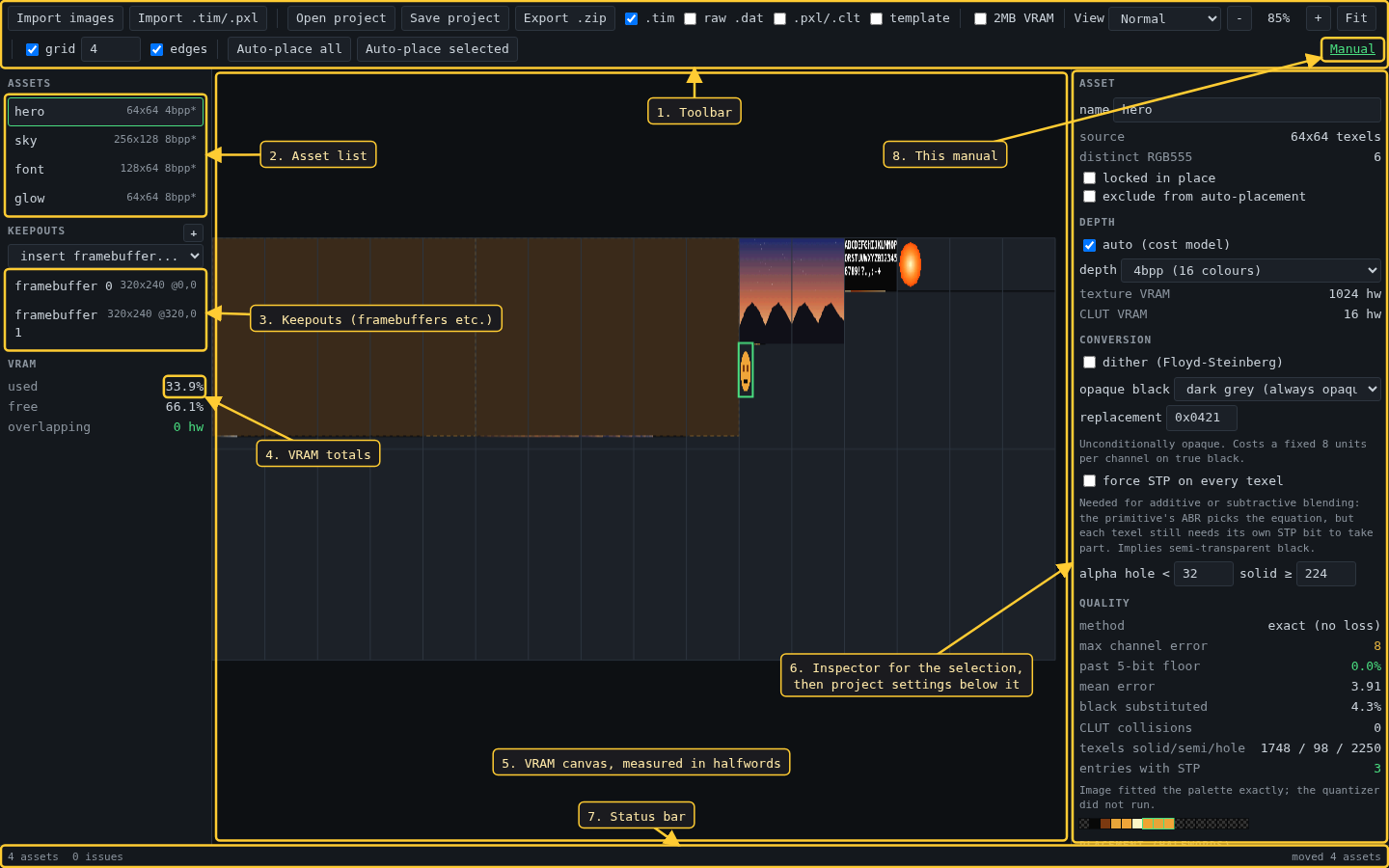Pick the cream palette swatch
This screenshot has height=868, width=1389.
[1137, 824]
